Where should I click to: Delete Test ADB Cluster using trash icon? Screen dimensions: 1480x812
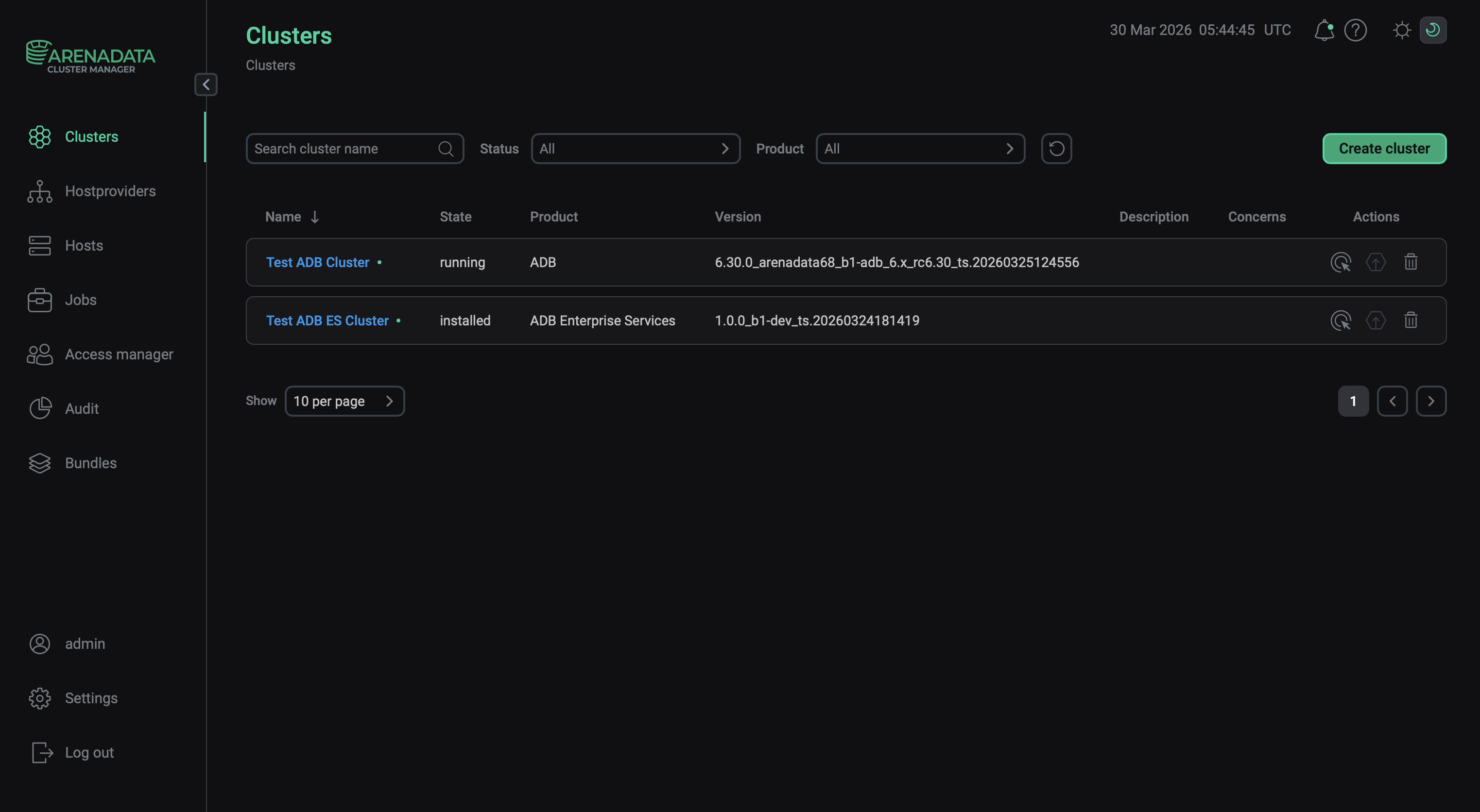[1411, 262]
